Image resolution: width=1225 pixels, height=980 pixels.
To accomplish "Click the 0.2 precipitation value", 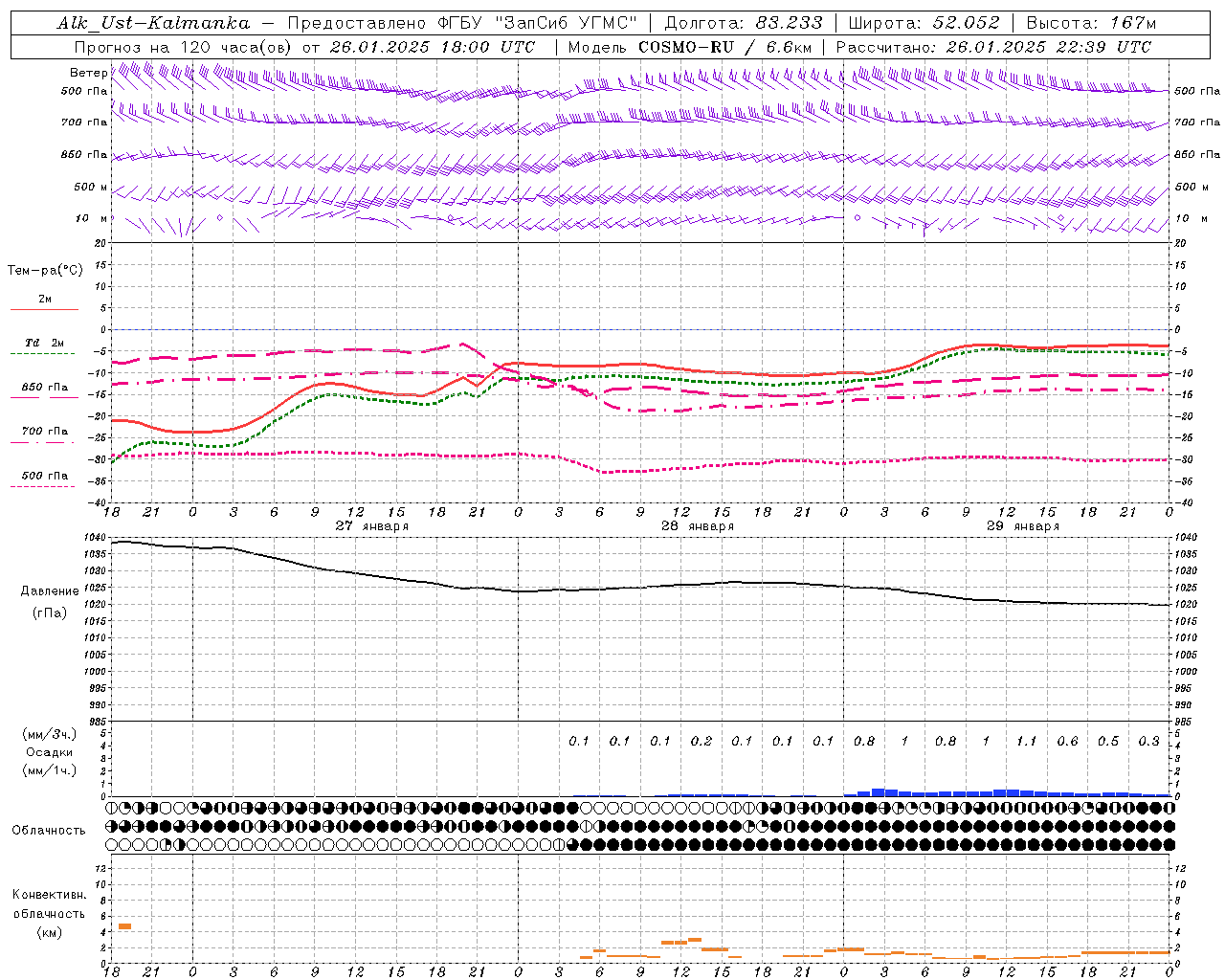I will pos(702,742).
